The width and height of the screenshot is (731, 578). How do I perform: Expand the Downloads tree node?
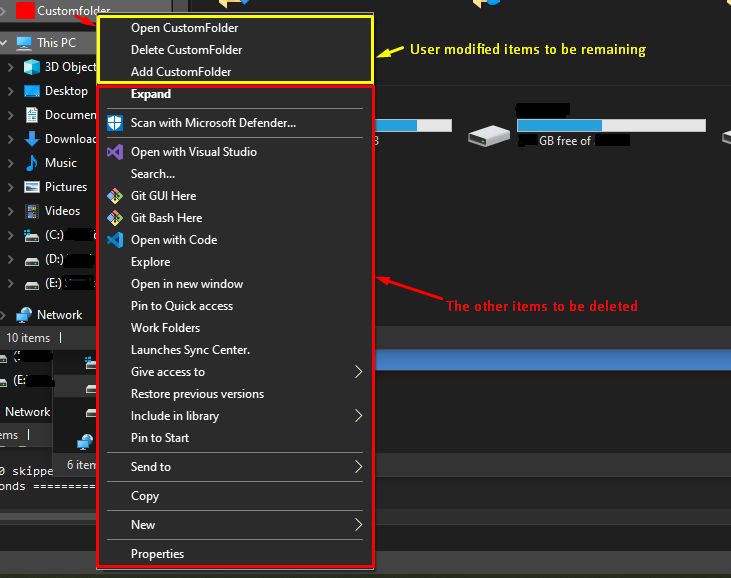[x=10, y=139]
